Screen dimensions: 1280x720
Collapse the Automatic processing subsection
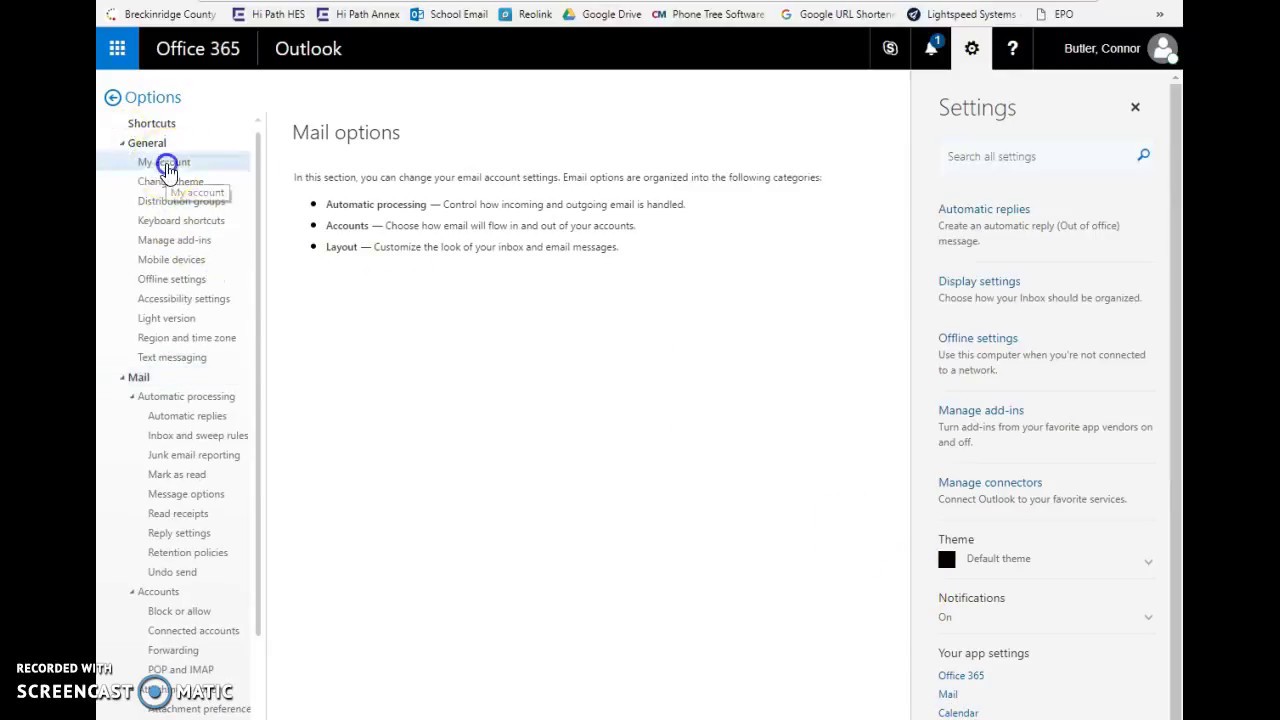132,397
